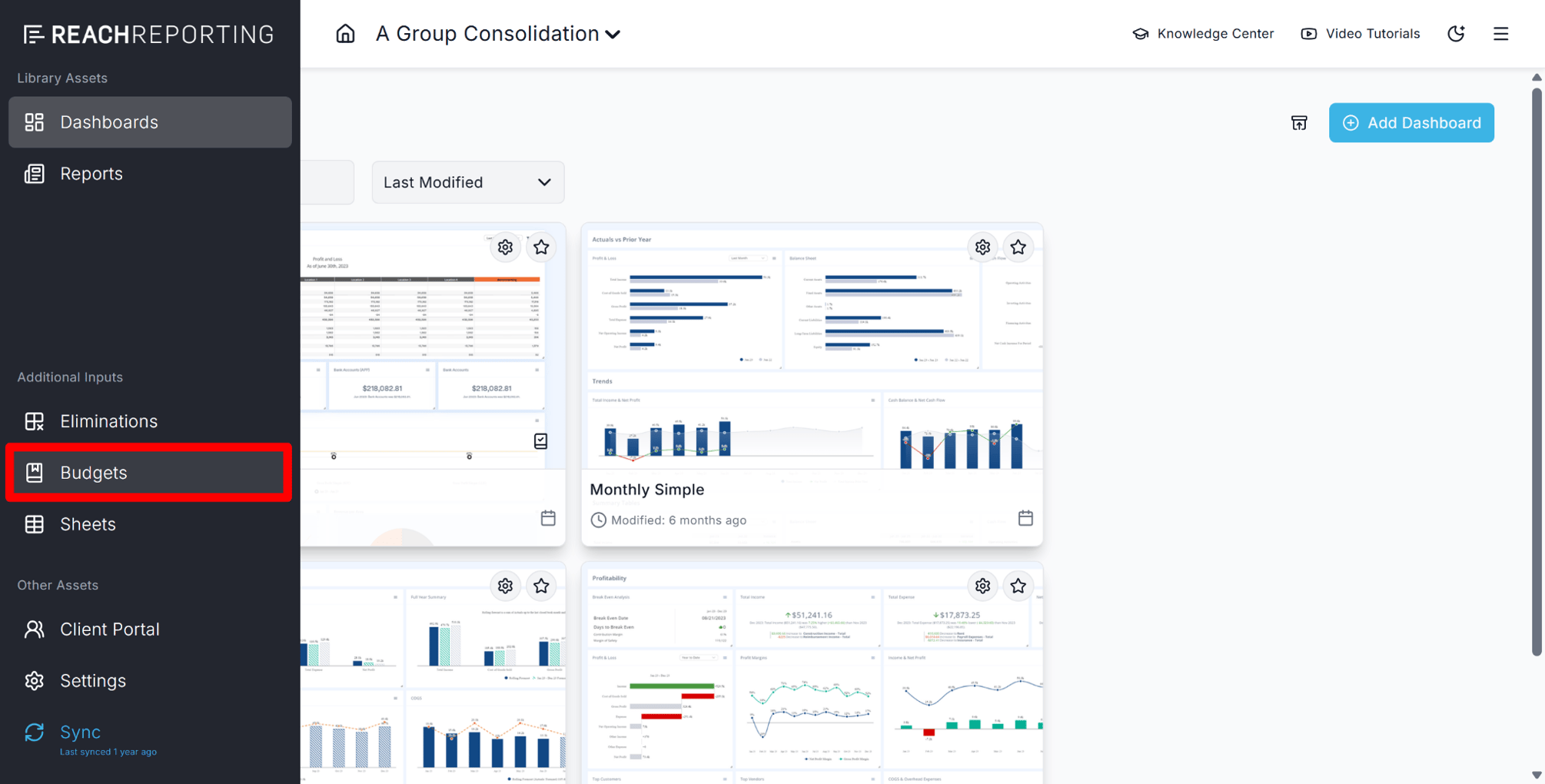Open the Reports section in the sidebar
The width and height of the screenshot is (1545, 784).
[x=150, y=174]
